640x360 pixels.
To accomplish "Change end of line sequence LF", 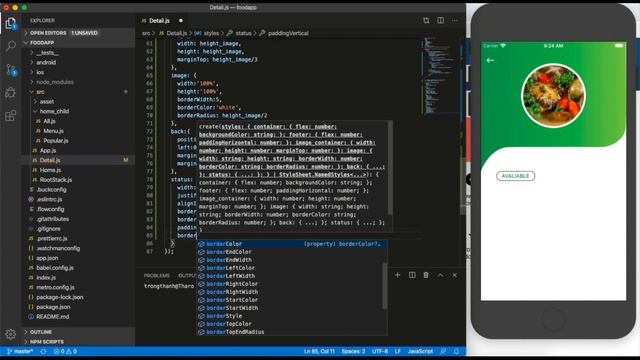I will 398,351.
